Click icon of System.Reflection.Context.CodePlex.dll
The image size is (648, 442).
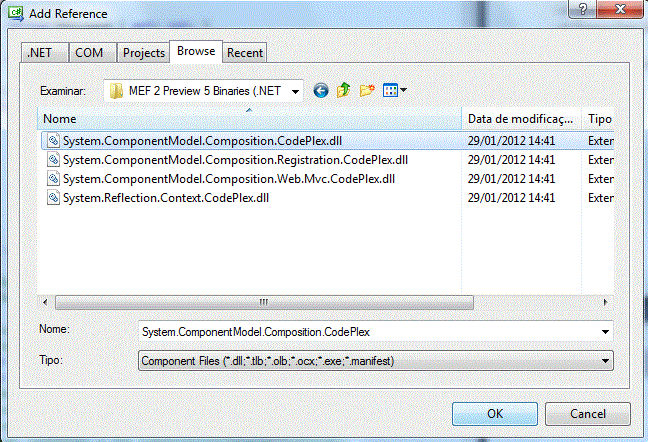point(53,198)
